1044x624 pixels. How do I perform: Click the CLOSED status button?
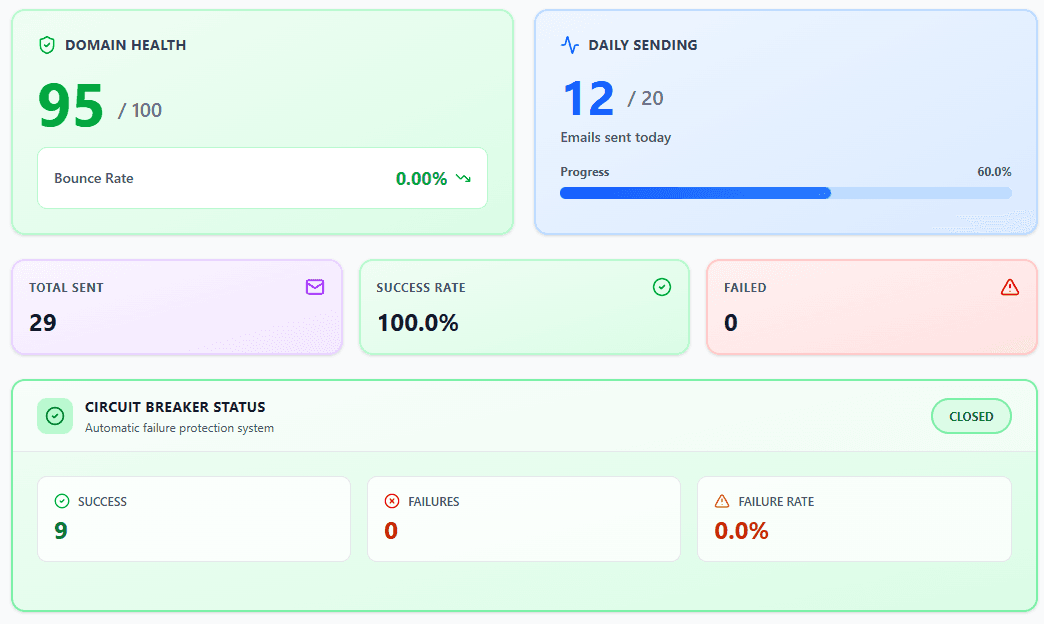[x=971, y=416]
